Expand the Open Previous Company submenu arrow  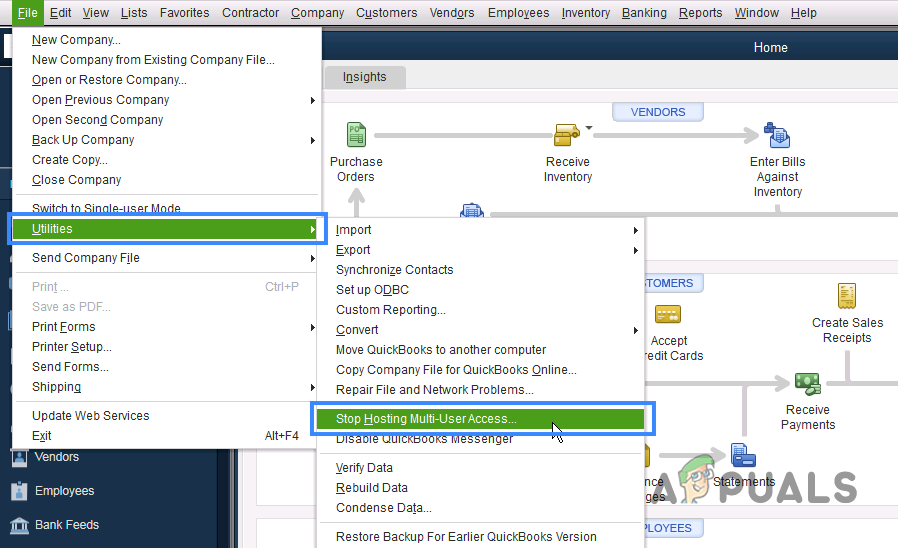313,100
